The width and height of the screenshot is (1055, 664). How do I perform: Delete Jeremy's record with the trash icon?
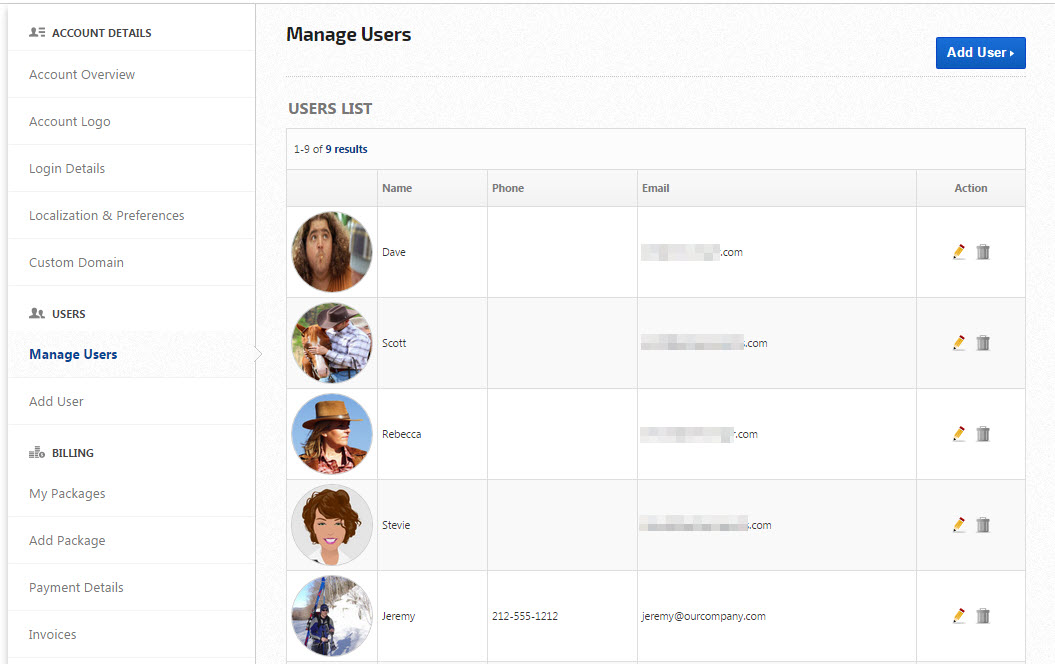coord(983,616)
